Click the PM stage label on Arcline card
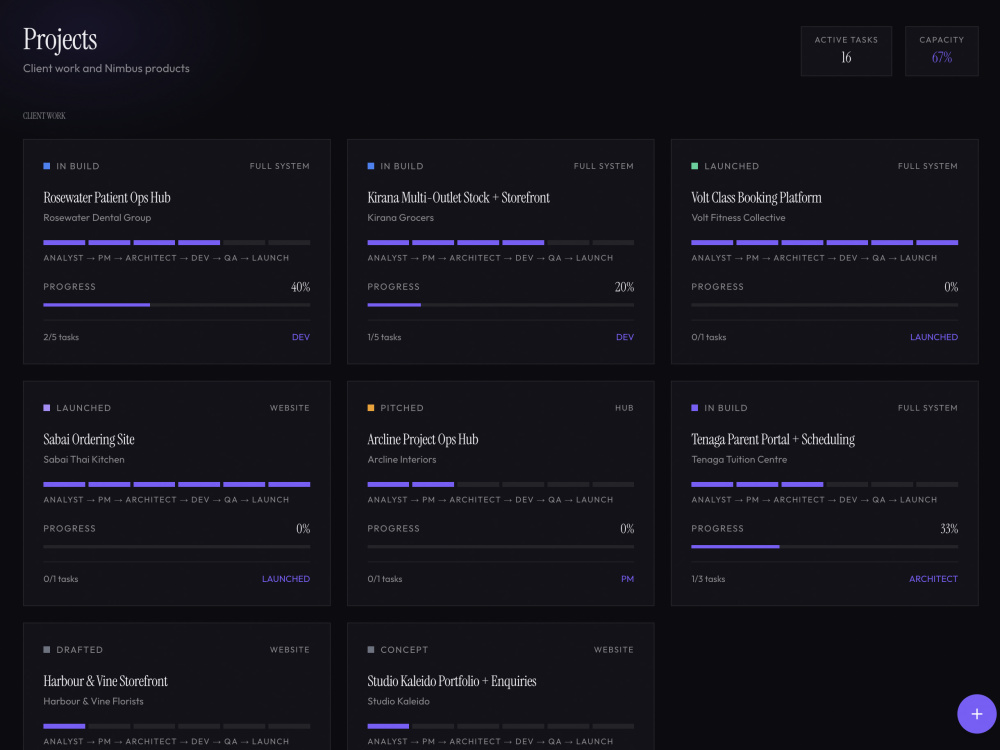1000x750 pixels. [x=628, y=578]
